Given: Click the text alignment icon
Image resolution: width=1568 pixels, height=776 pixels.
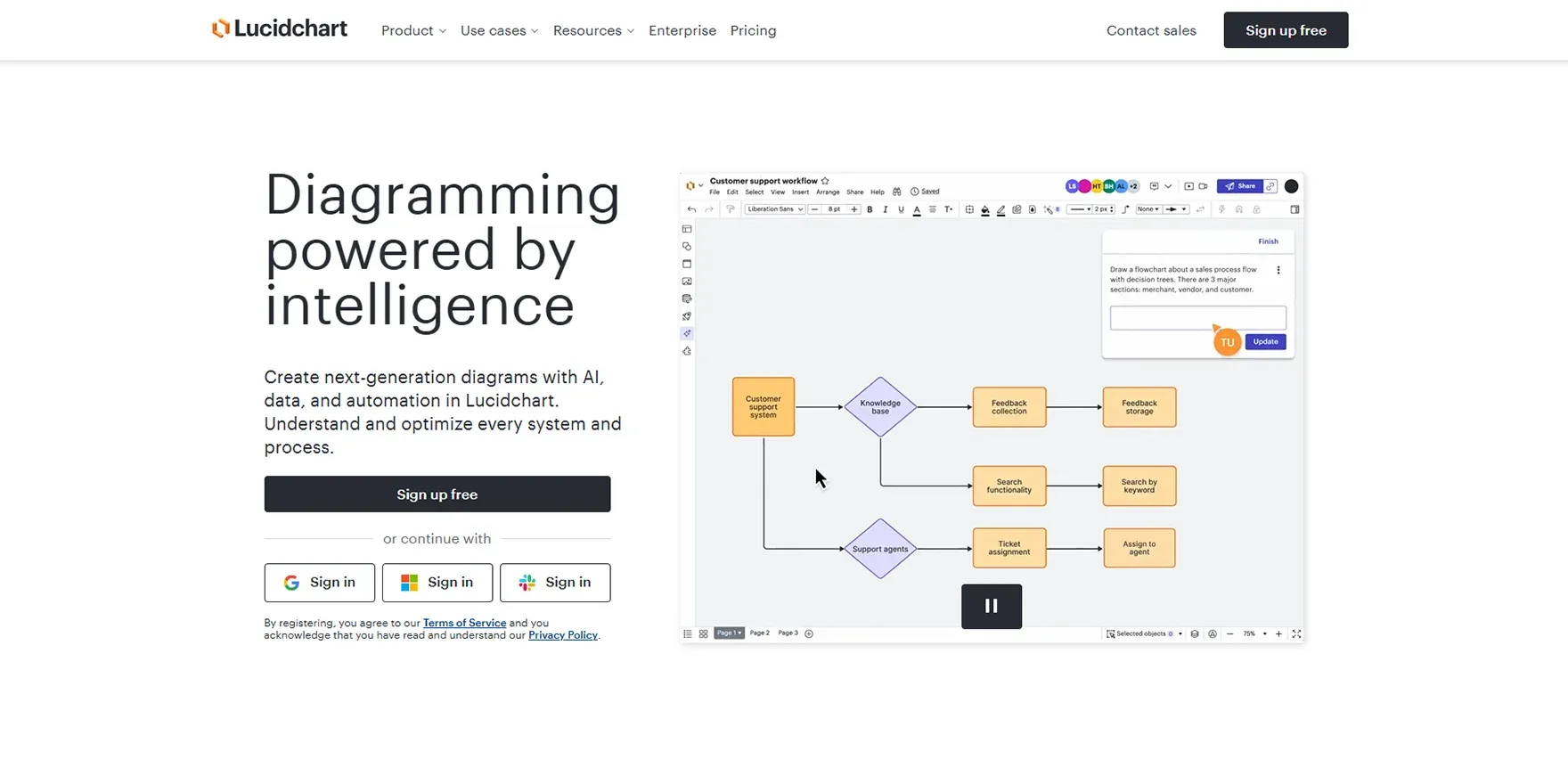Looking at the screenshot, I should tap(933, 209).
